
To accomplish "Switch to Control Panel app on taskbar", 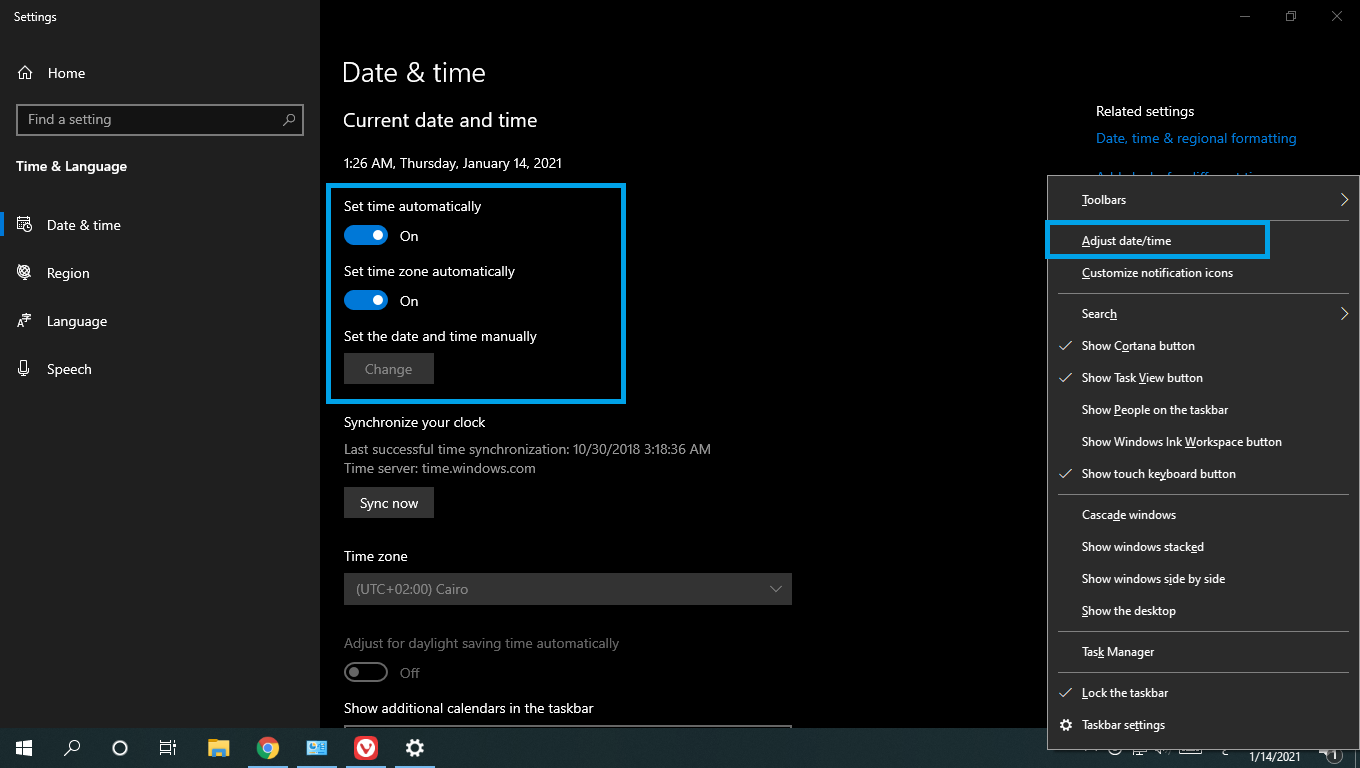I will pyautogui.click(x=317, y=748).
